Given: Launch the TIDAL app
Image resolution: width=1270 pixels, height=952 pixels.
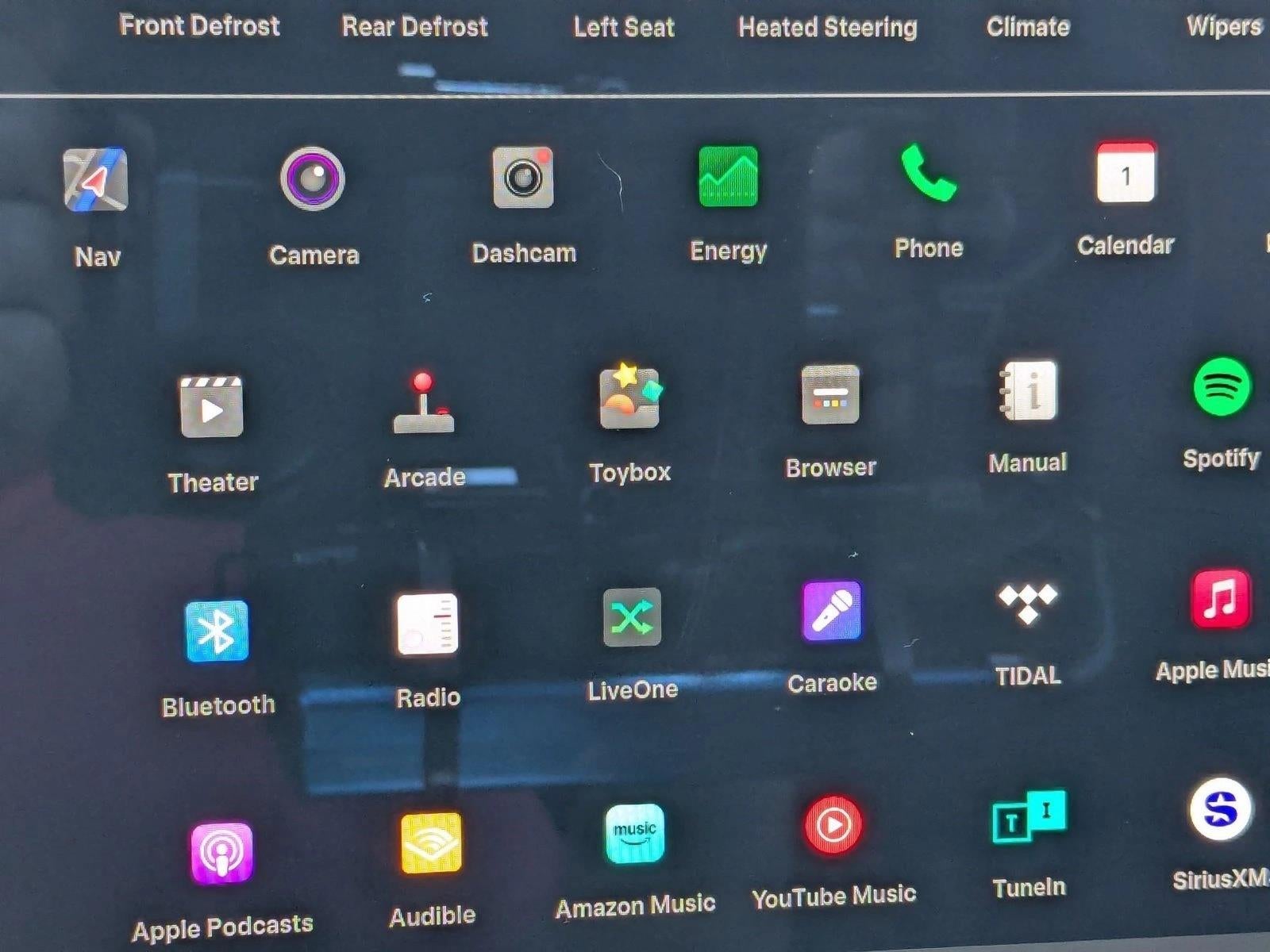Looking at the screenshot, I should tap(1028, 603).
